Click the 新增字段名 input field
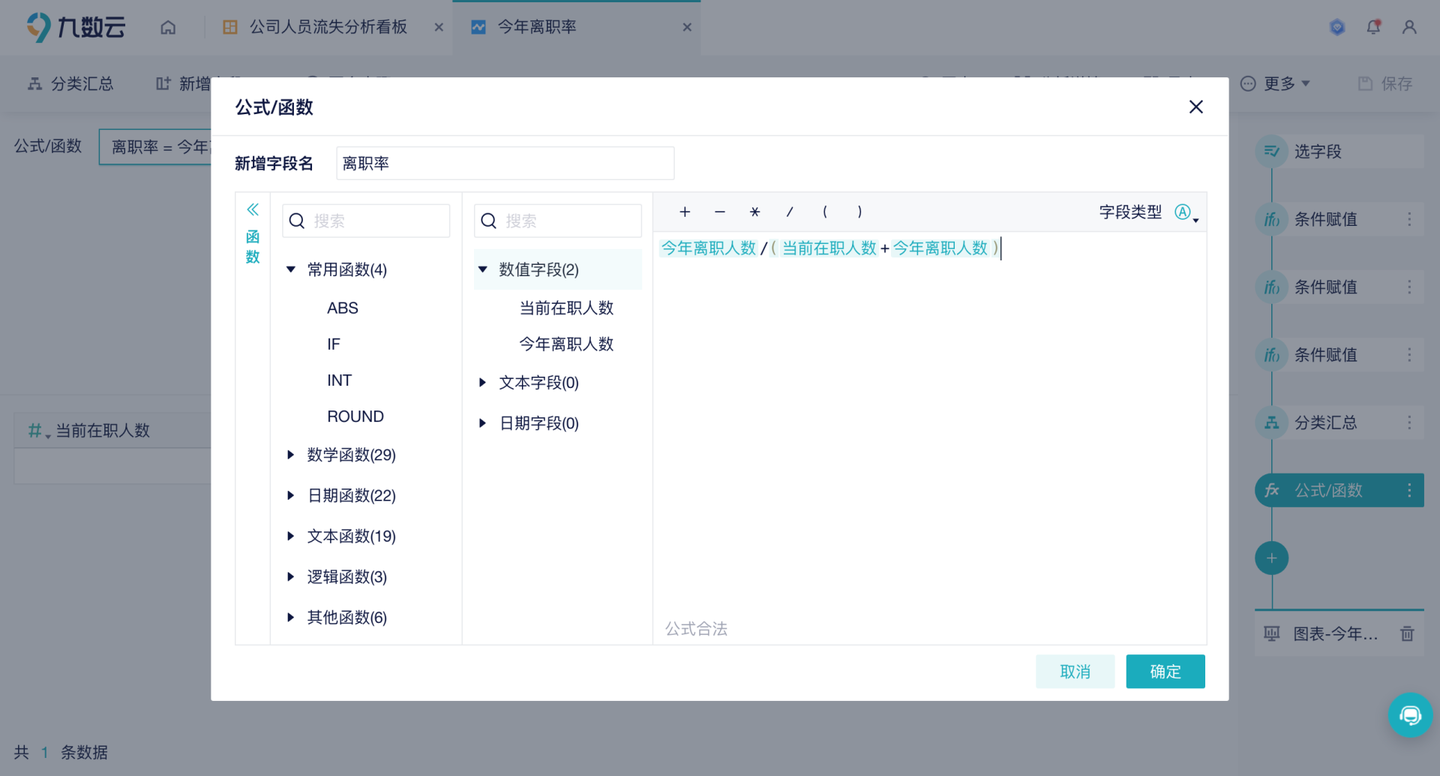1440x776 pixels. pos(505,163)
